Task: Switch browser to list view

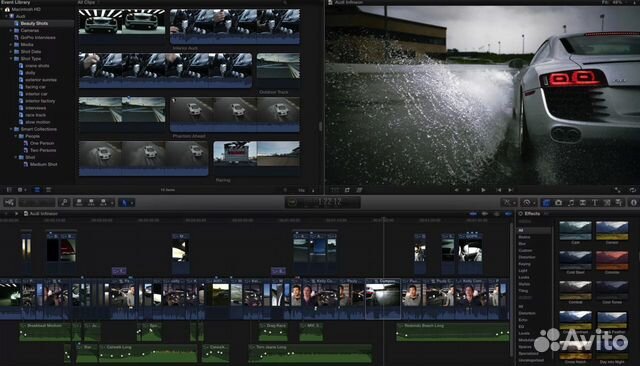Action: (x=48, y=190)
